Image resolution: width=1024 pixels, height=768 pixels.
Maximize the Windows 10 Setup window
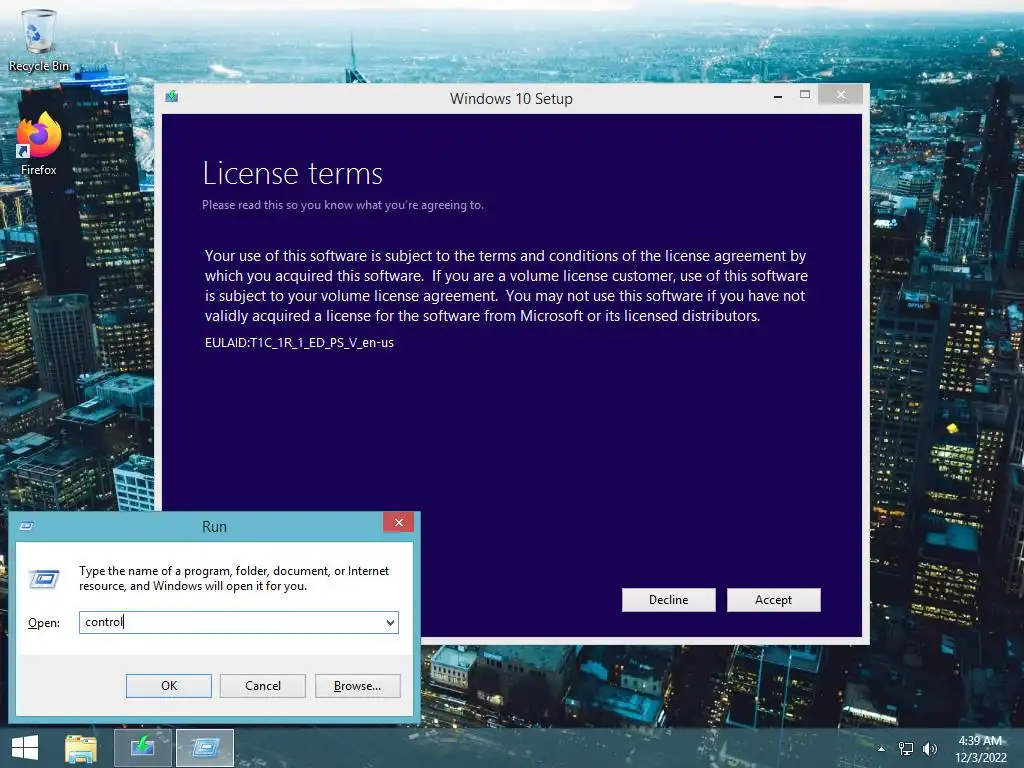805,95
